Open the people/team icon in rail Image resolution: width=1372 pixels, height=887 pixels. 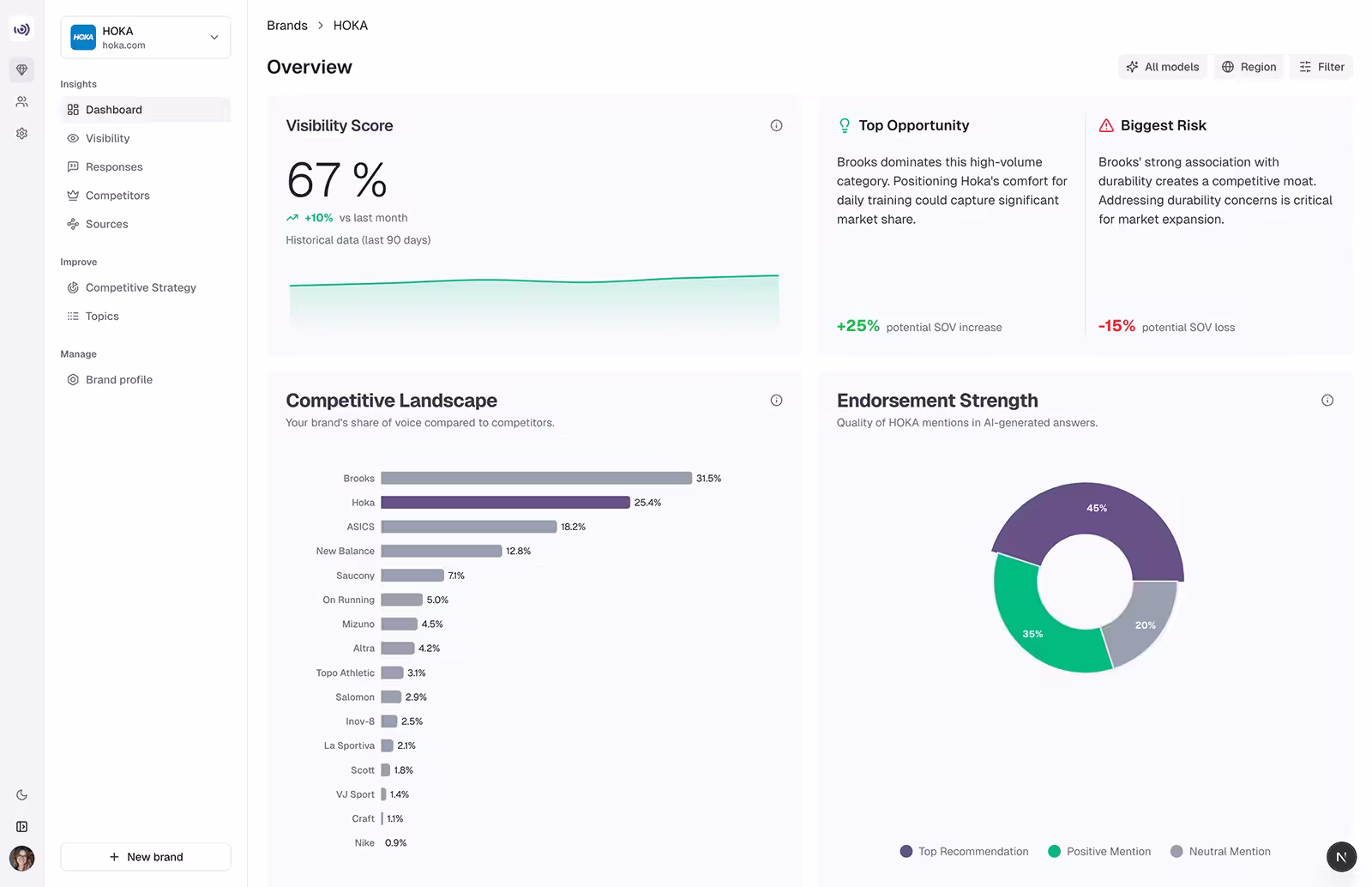21,101
